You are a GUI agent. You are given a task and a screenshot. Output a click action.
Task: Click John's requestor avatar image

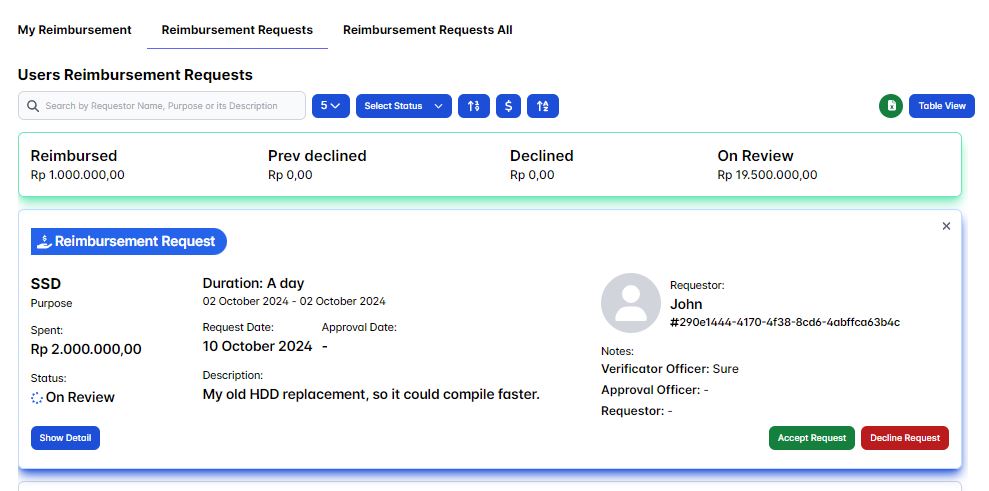630,303
